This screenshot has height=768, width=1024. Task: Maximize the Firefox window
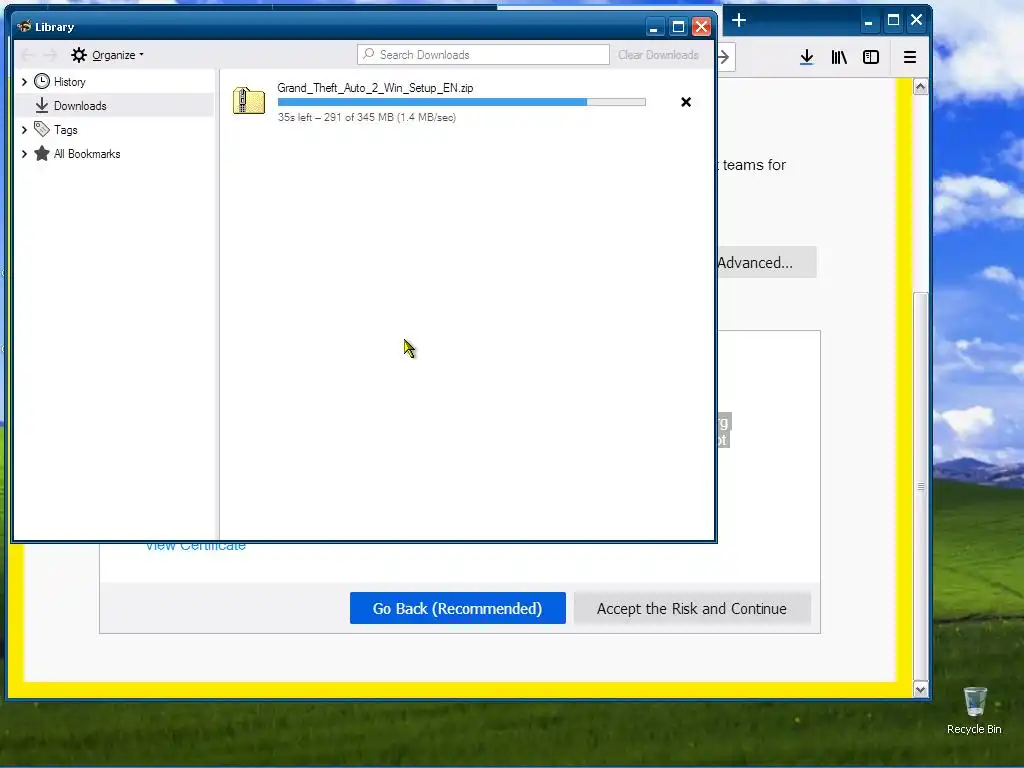(893, 20)
